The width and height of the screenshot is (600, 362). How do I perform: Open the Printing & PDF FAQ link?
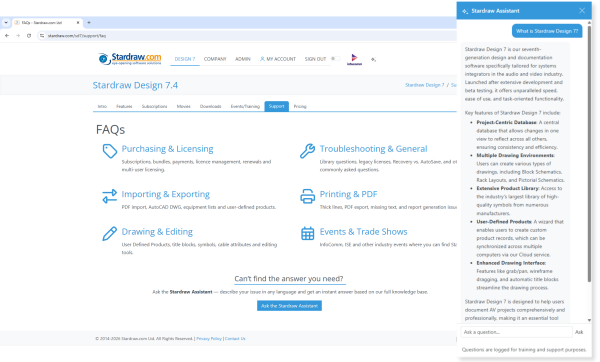349,194
